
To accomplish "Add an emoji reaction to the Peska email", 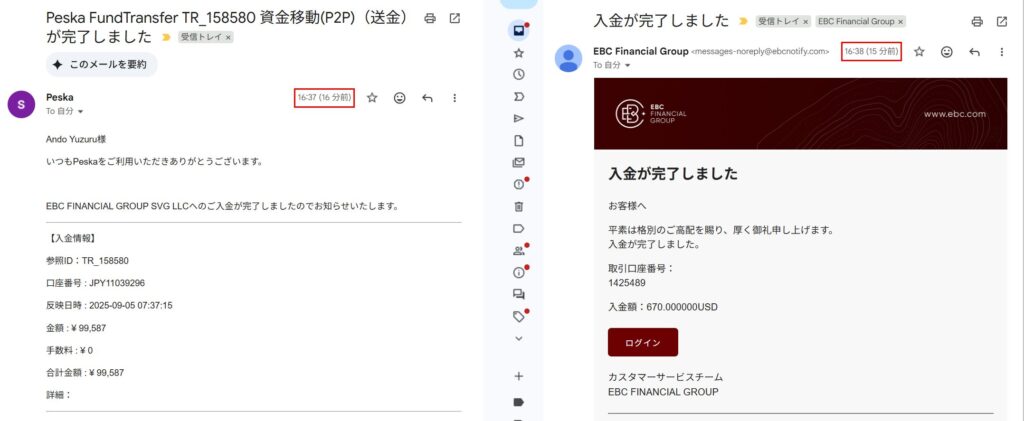I will tap(400, 98).
